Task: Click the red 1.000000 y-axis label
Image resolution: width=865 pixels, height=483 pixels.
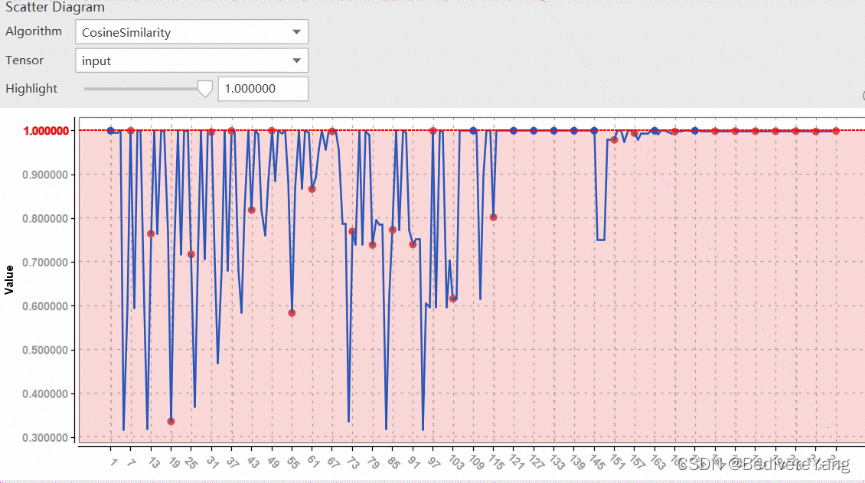Action: (x=46, y=131)
